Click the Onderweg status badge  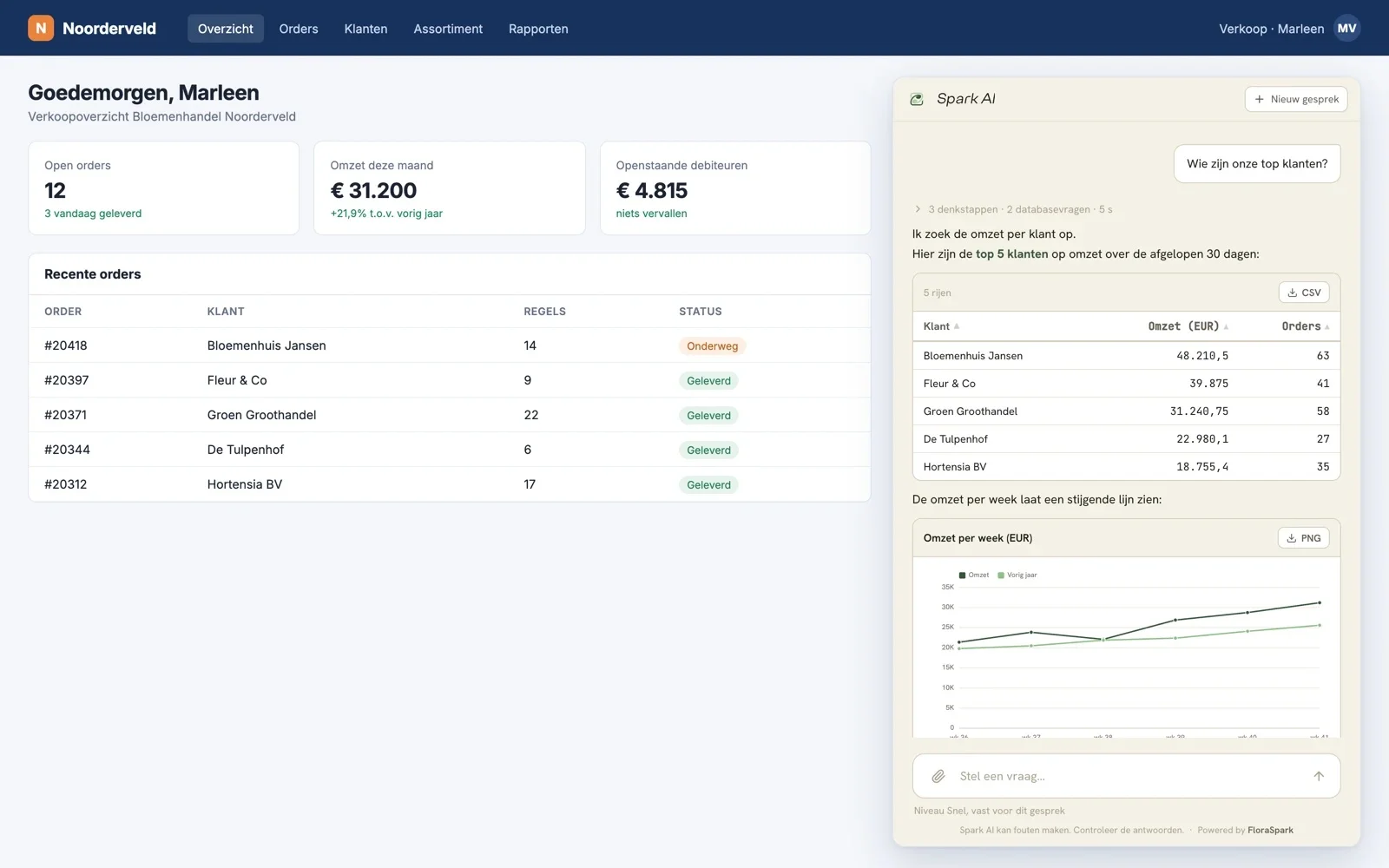point(712,346)
